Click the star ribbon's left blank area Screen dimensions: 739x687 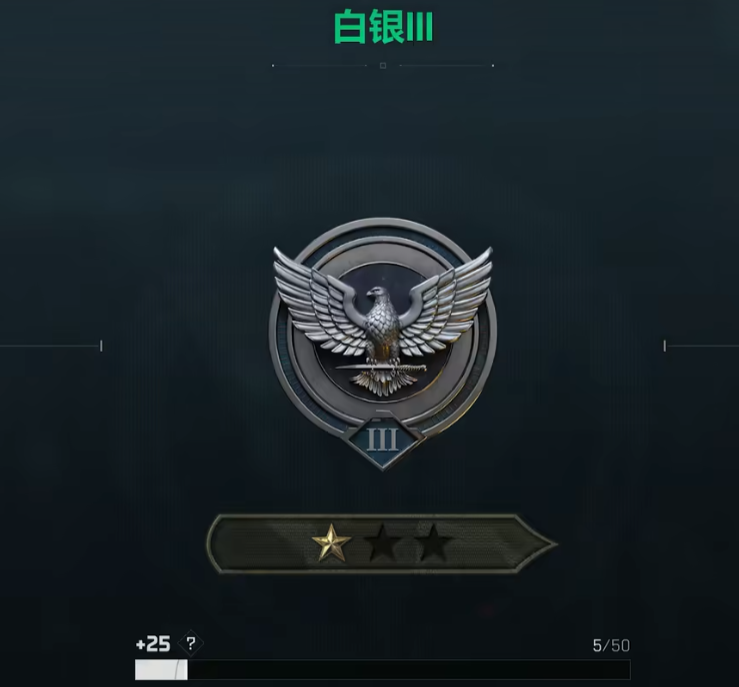[x=259, y=544]
